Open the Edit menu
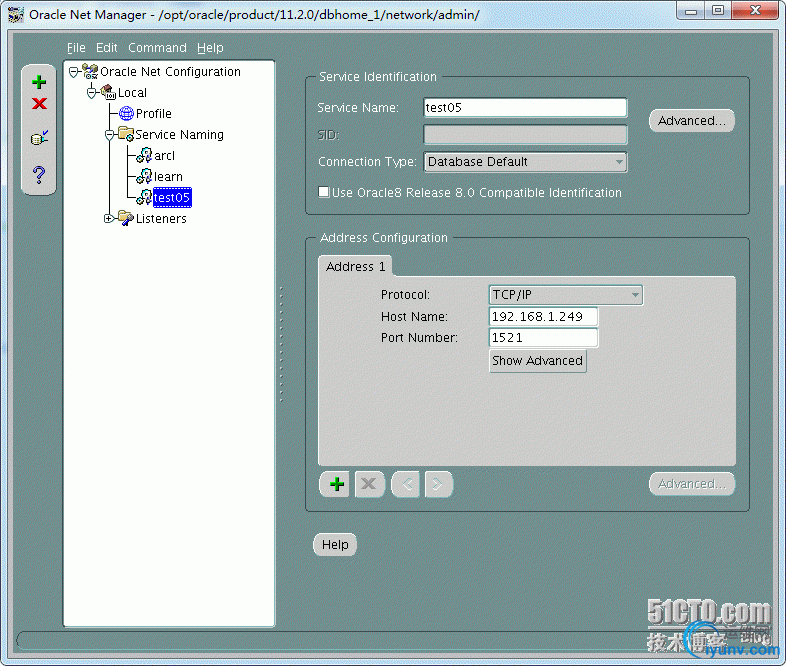Image resolution: width=786 pixels, height=666 pixels. pyautogui.click(x=106, y=48)
